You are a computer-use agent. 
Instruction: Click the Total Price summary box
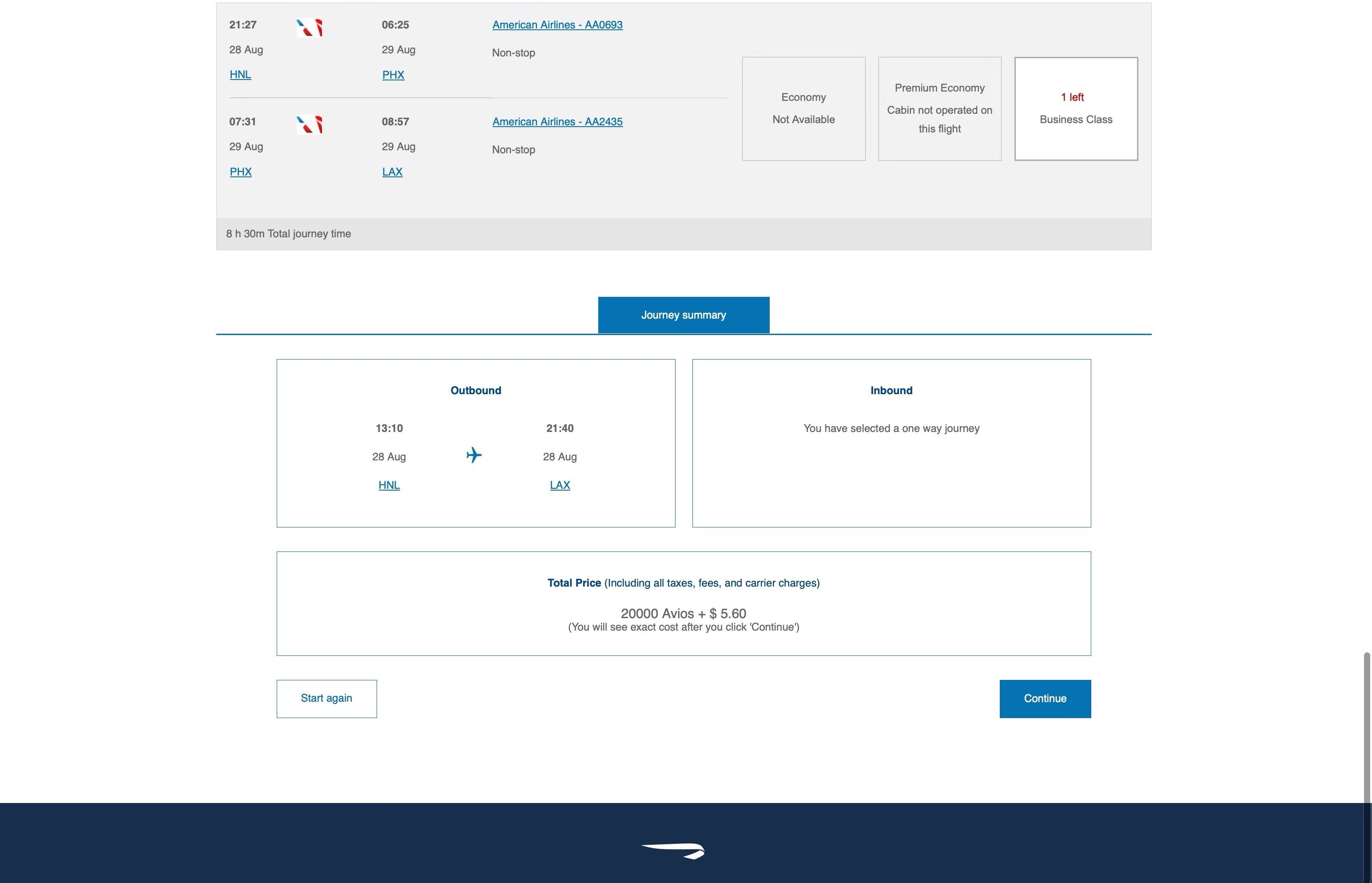point(683,603)
